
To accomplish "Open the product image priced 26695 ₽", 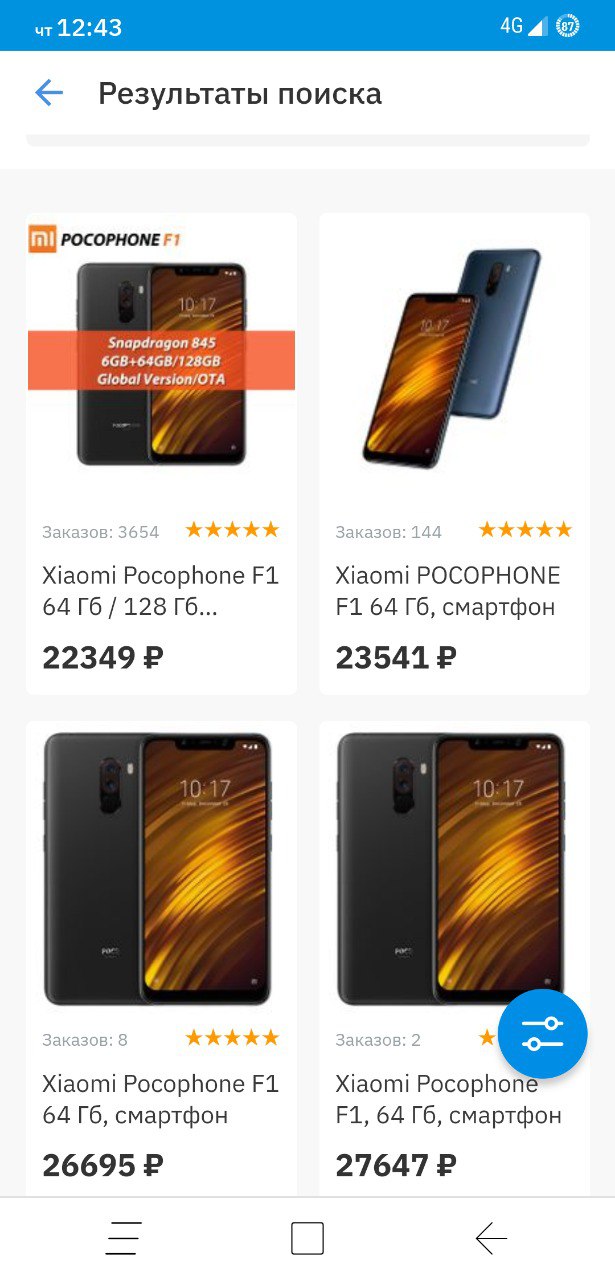I will 161,868.
